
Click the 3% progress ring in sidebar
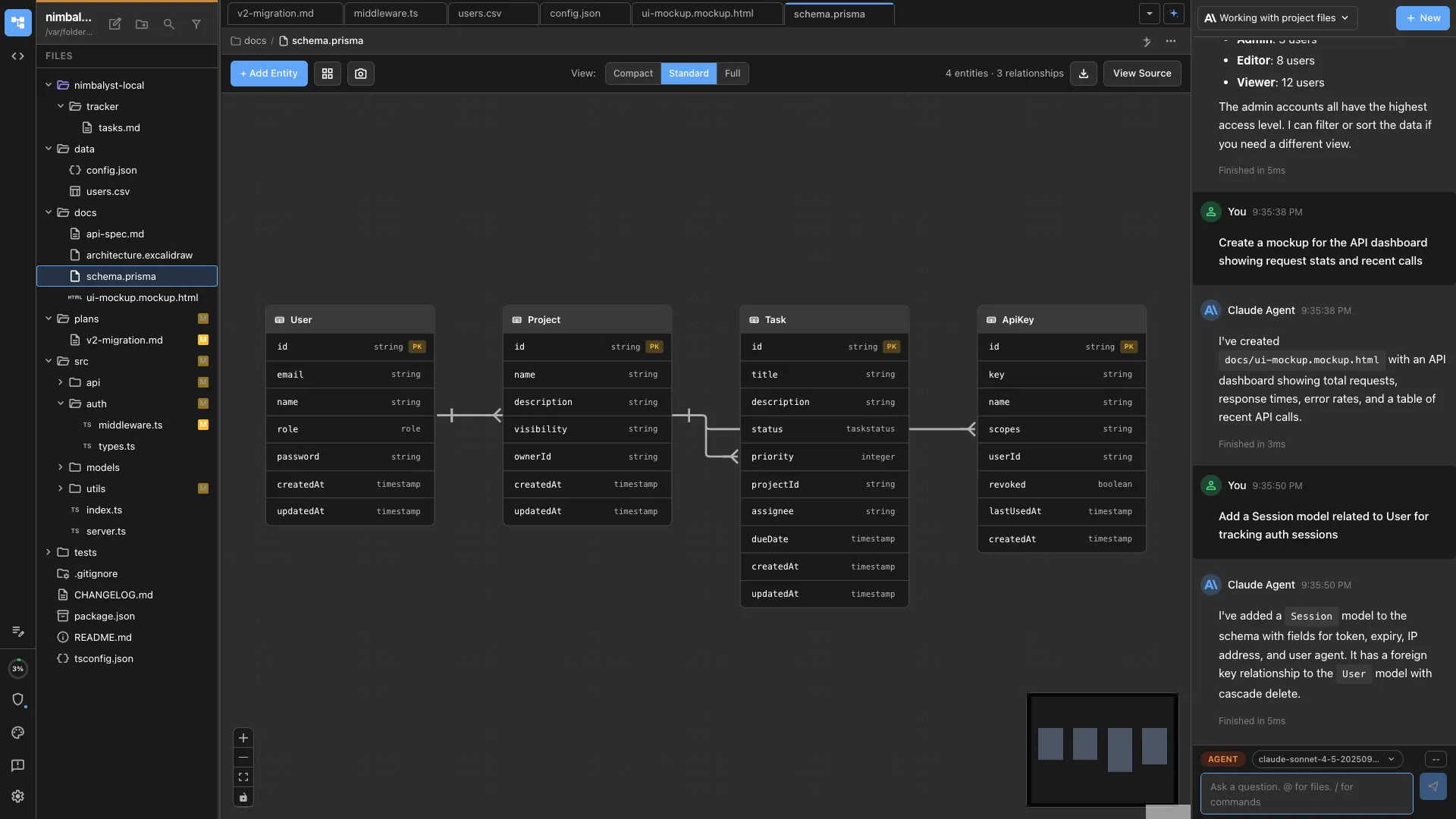18,668
